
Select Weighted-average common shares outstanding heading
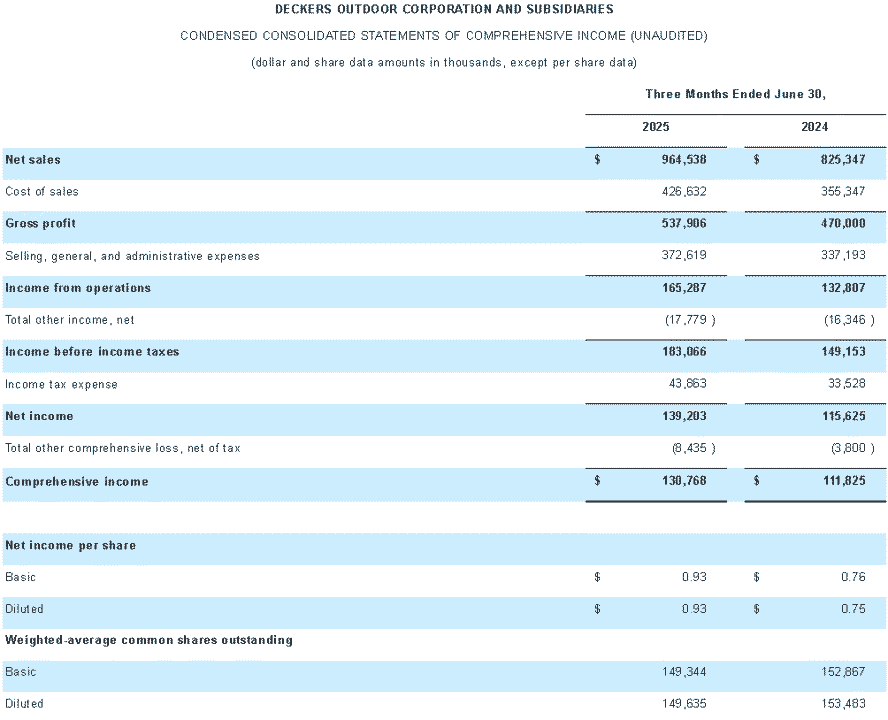[x=148, y=640]
